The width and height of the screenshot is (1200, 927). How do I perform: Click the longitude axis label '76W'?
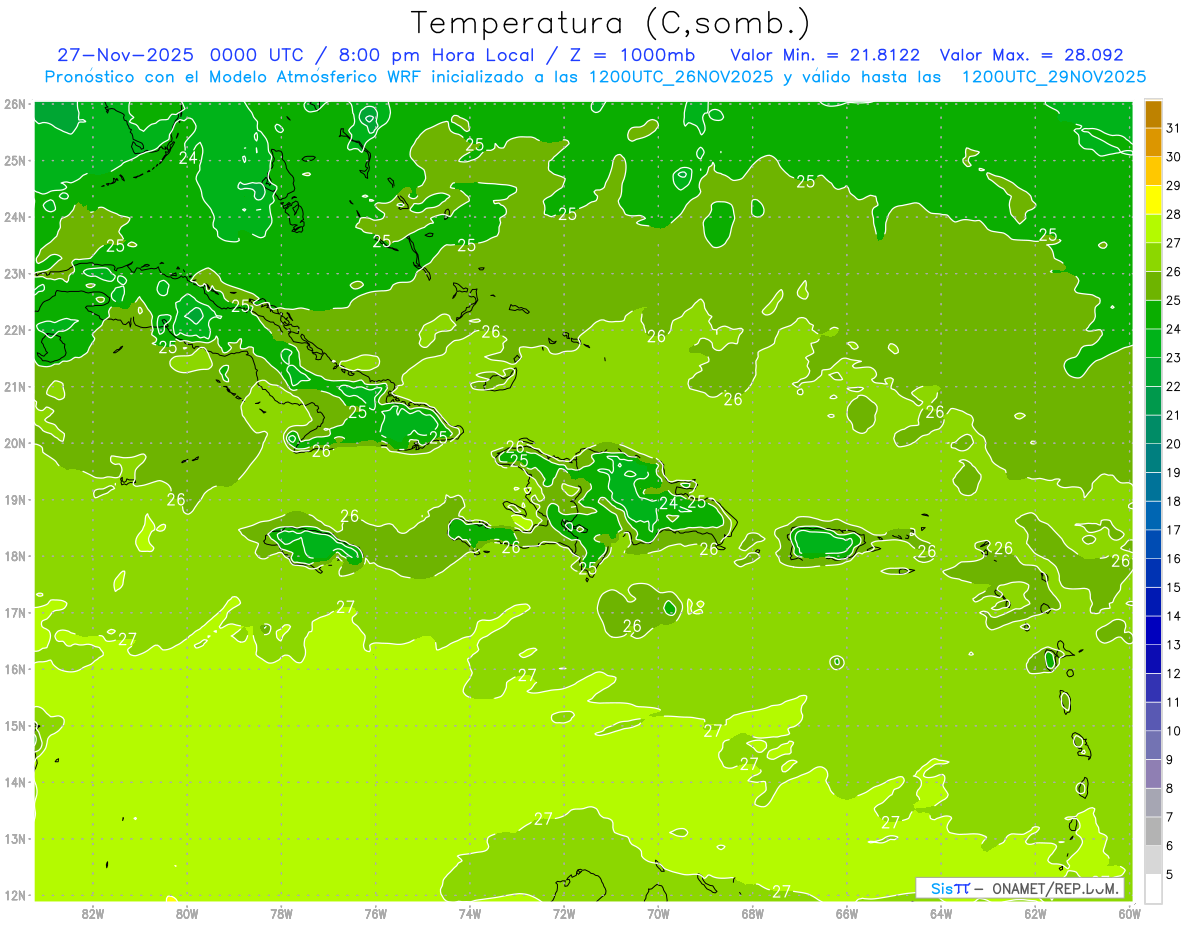coord(375,913)
